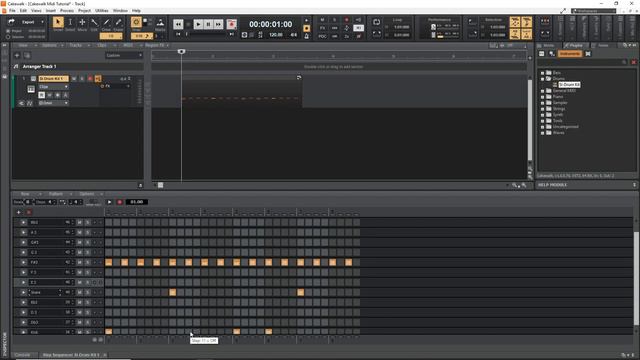Click the step sequencer record button
The image size is (640, 360).
120,202
